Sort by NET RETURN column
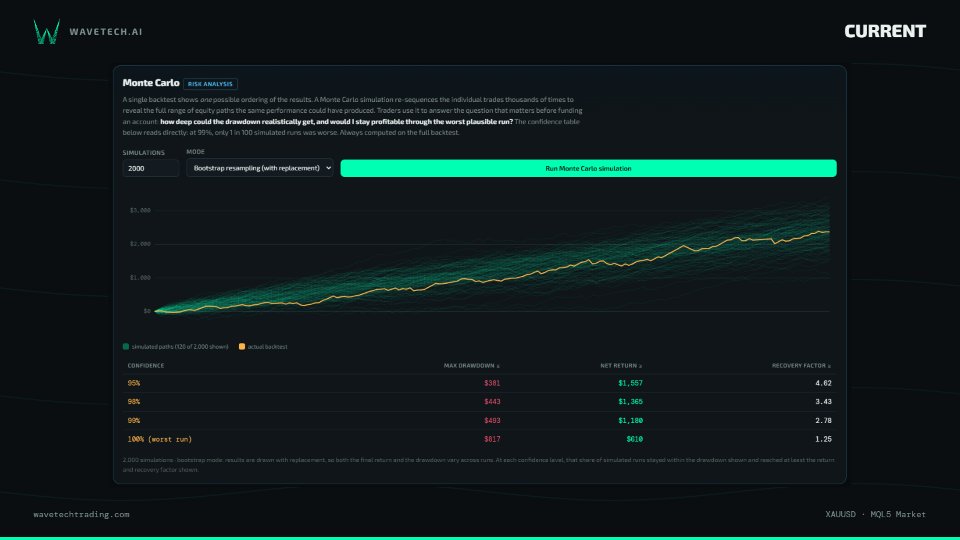960x540 pixels. [x=621, y=366]
